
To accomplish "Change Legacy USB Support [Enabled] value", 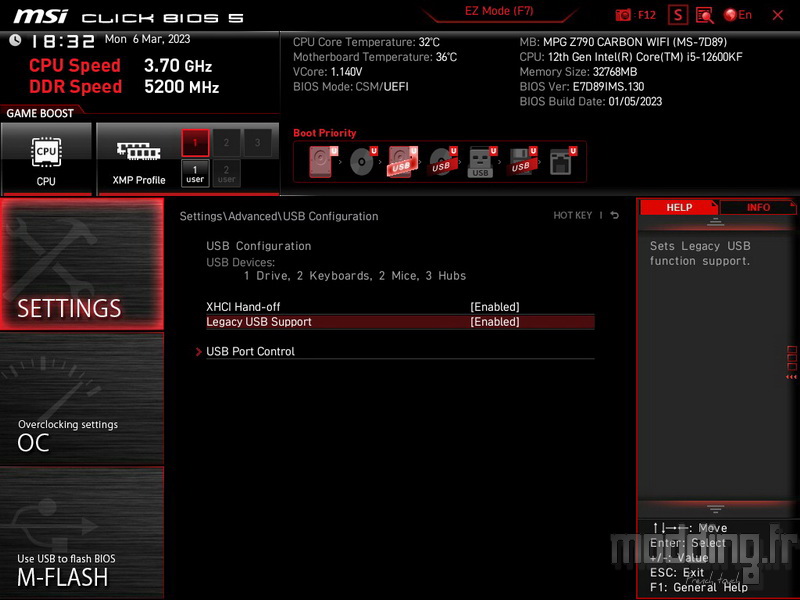I will pos(494,322).
